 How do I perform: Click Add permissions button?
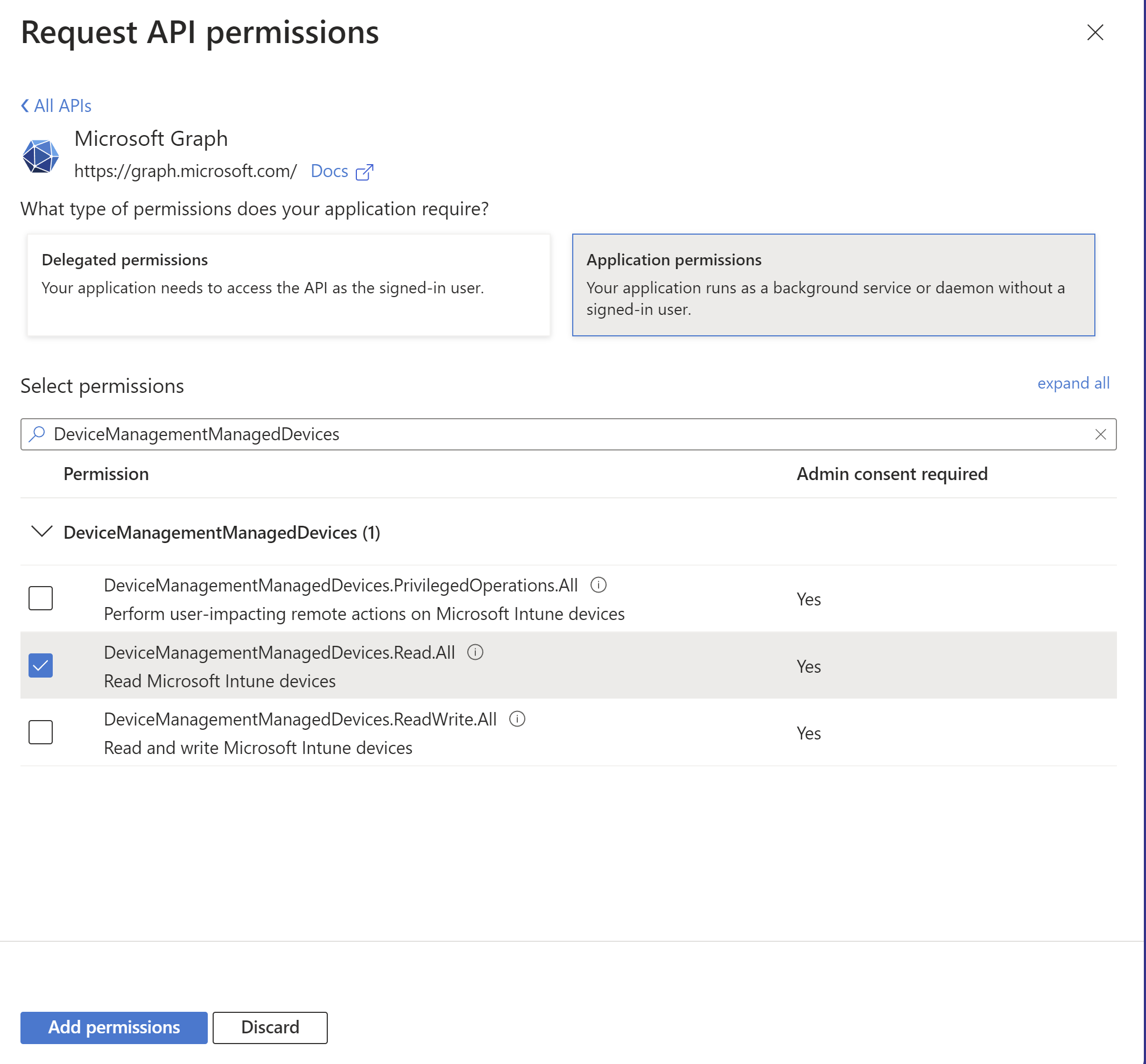click(x=114, y=1028)
